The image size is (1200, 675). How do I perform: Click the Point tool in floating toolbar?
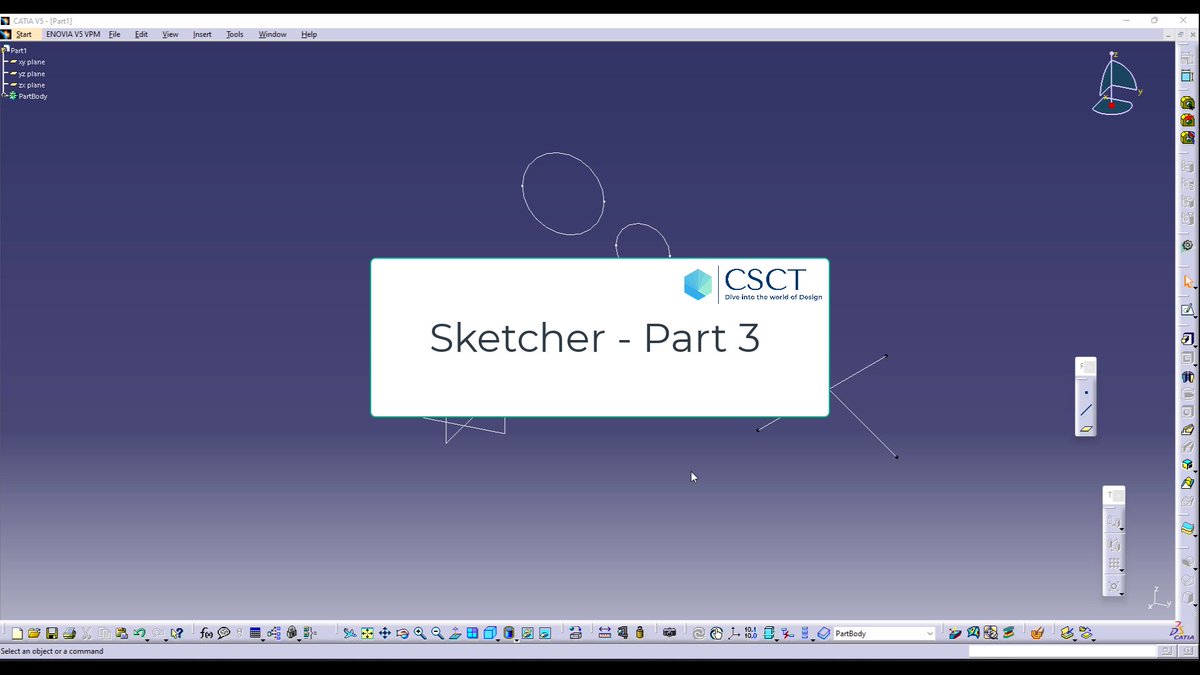pos(1086,392)
